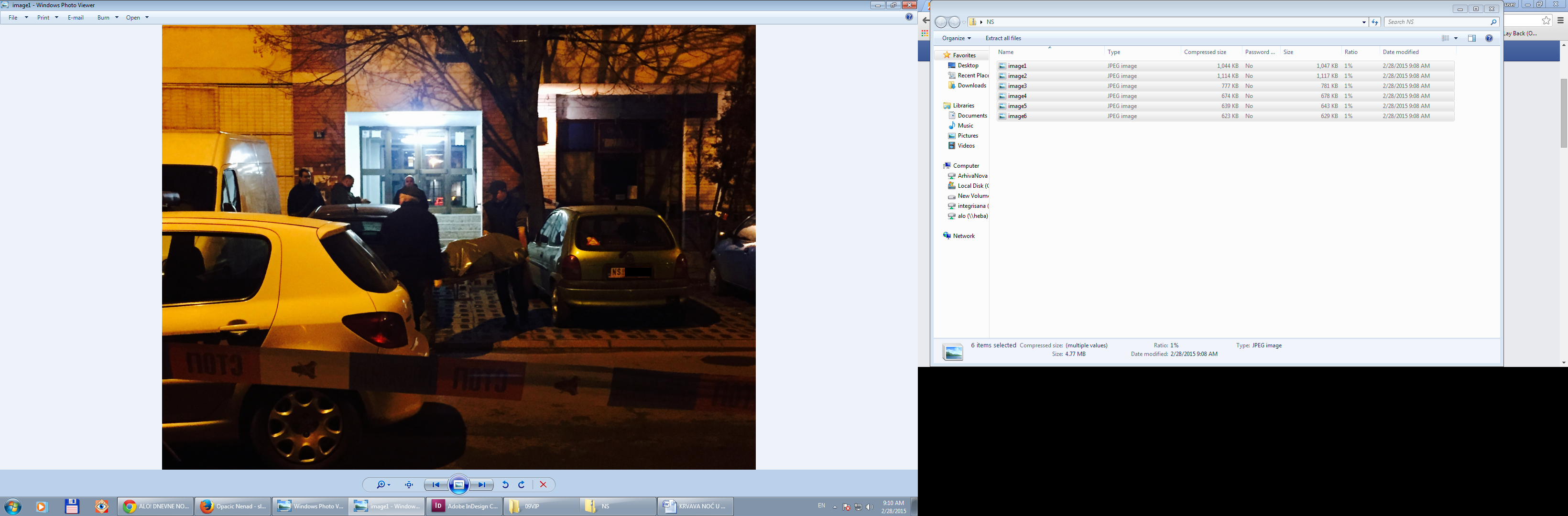
Task: Toggle the Explorer preview pane
Action: [x=1472, y=38]
